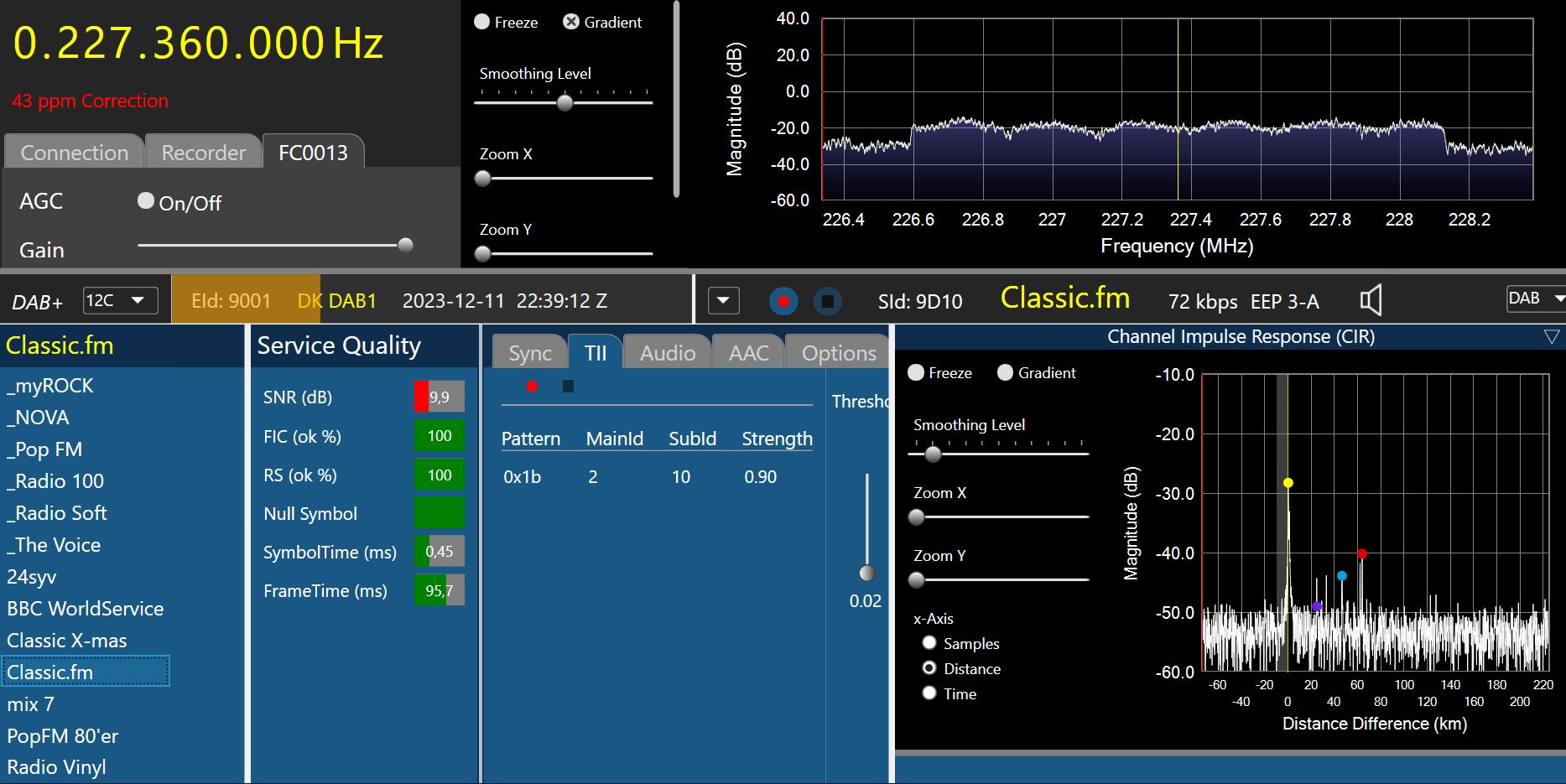Collapse the Channel Impulse Response panel triangle
The image size is (1566, 784).
coord(1552,337)
